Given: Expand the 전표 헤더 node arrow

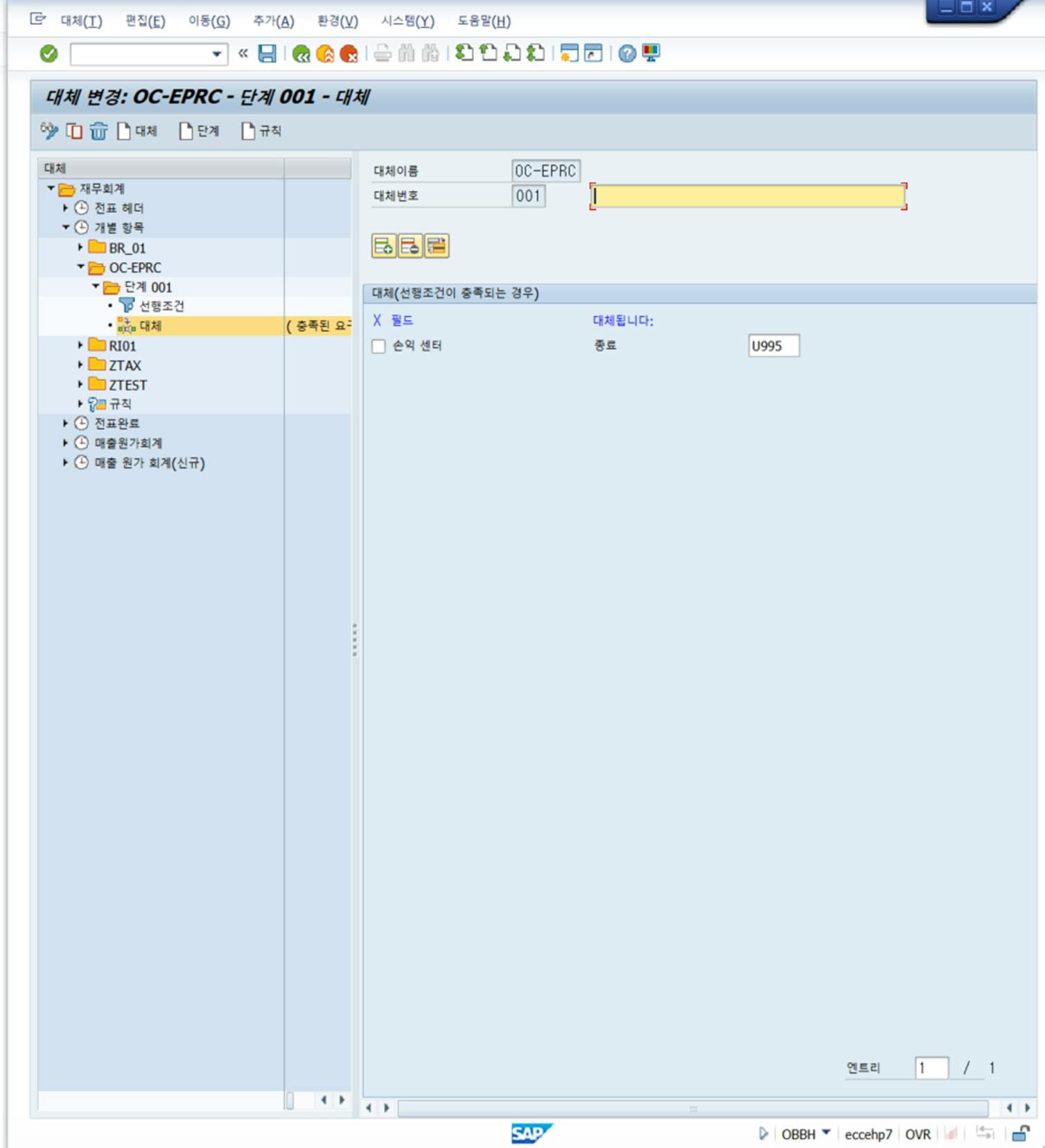Looking at the screenshot, I should coord(65,208).
